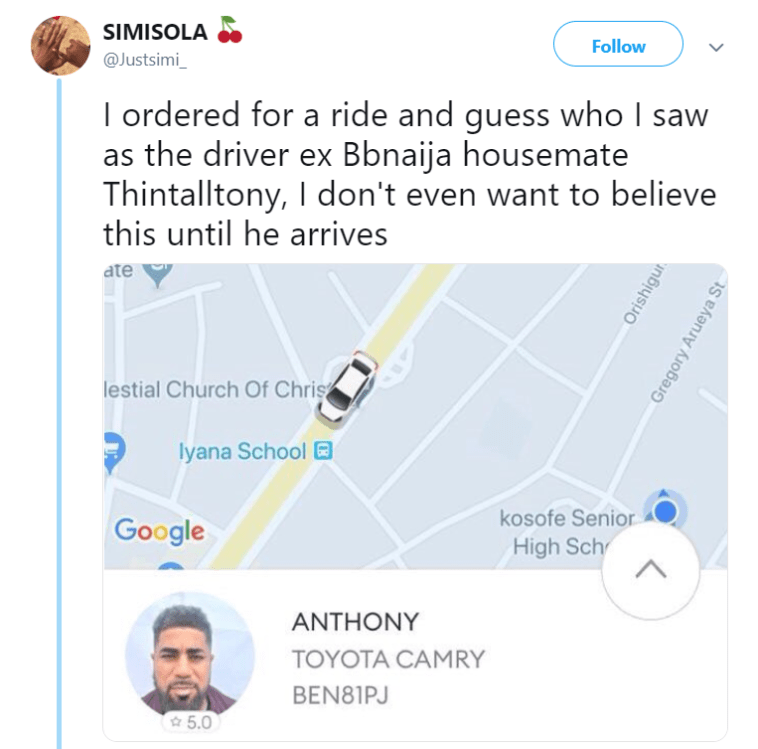Select the Iyana School map label
Viewport: 758px width, 749px height.
(x=241, y=451)
